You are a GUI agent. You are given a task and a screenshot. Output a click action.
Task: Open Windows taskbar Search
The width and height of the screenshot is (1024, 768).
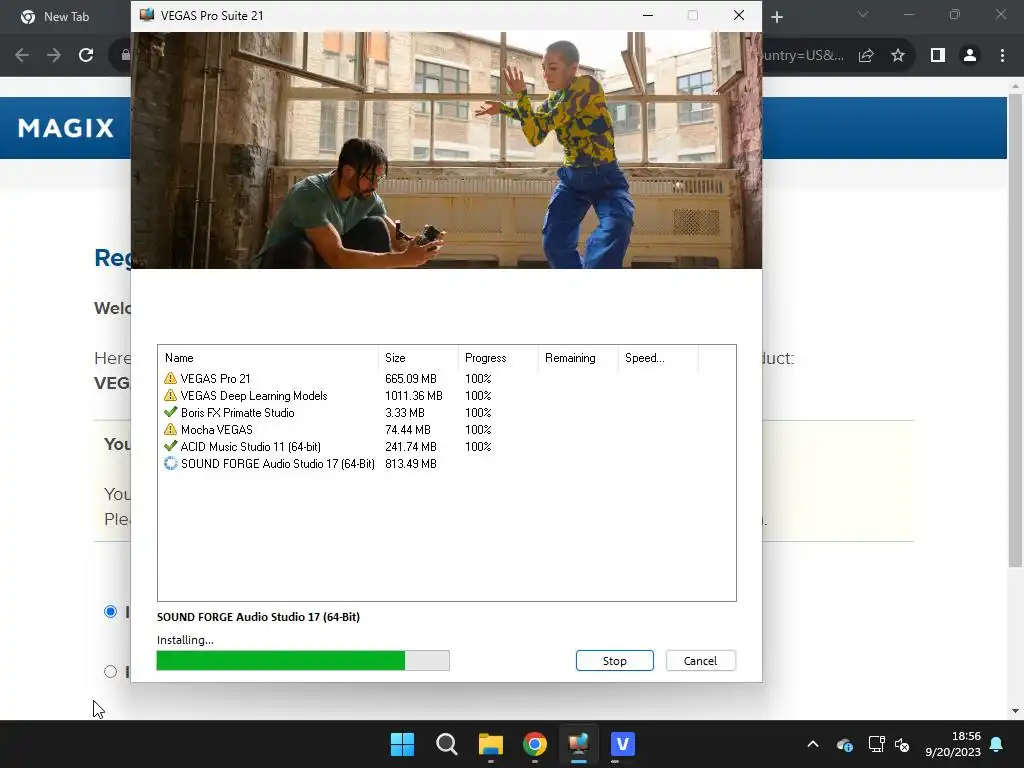click(447, 744)
